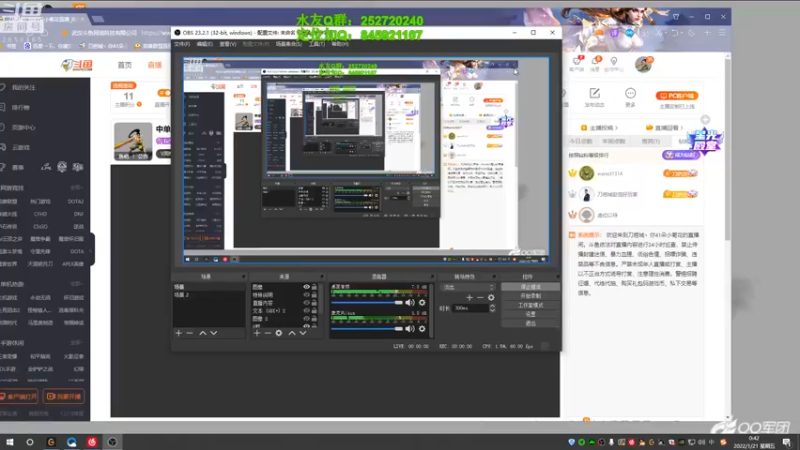This screenshot has width=800, height=450.
Task: Open source properties gear in Sources panel
Action: pos(279,333)
